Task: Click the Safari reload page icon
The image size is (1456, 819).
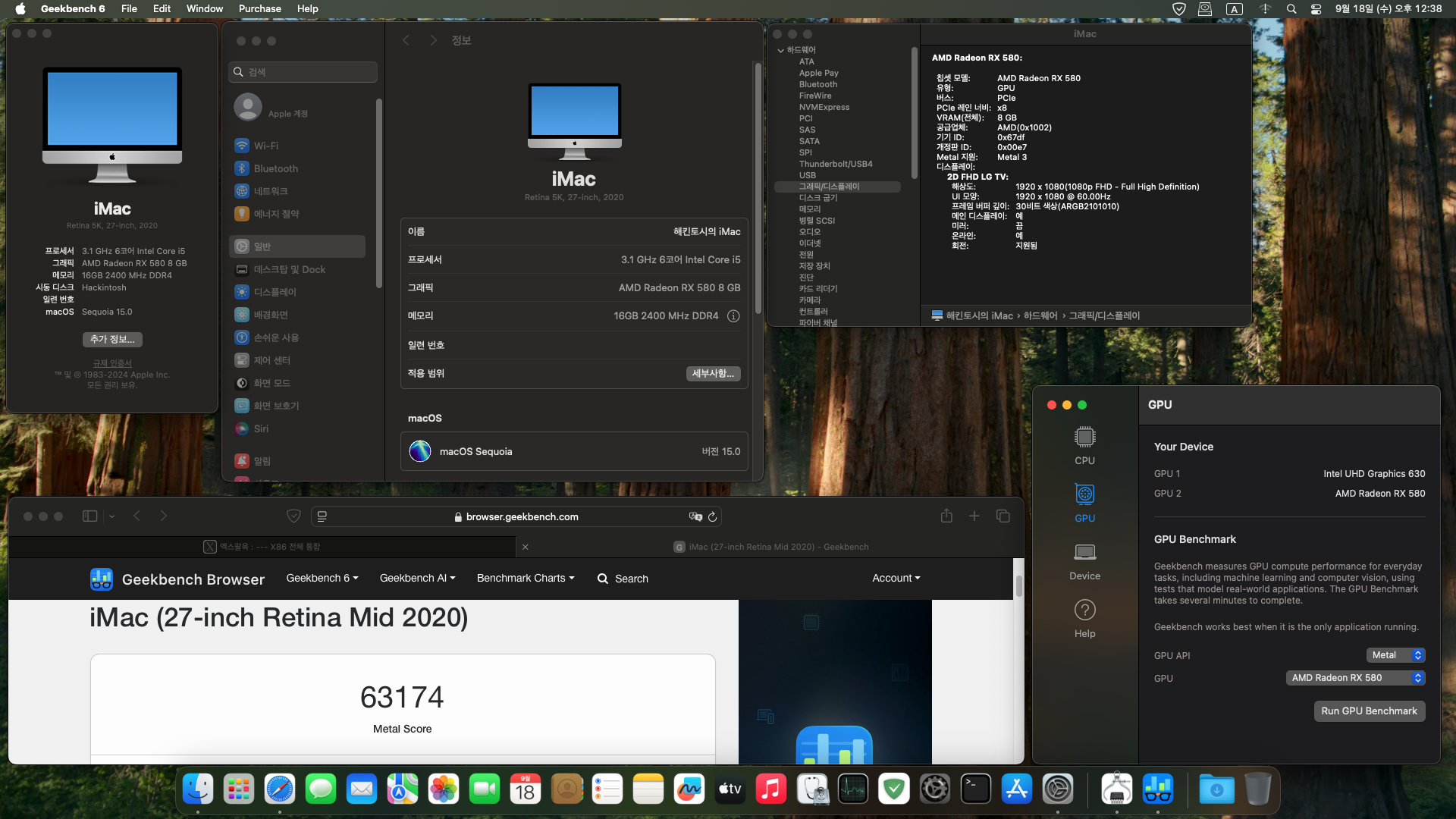Action: 712,516
